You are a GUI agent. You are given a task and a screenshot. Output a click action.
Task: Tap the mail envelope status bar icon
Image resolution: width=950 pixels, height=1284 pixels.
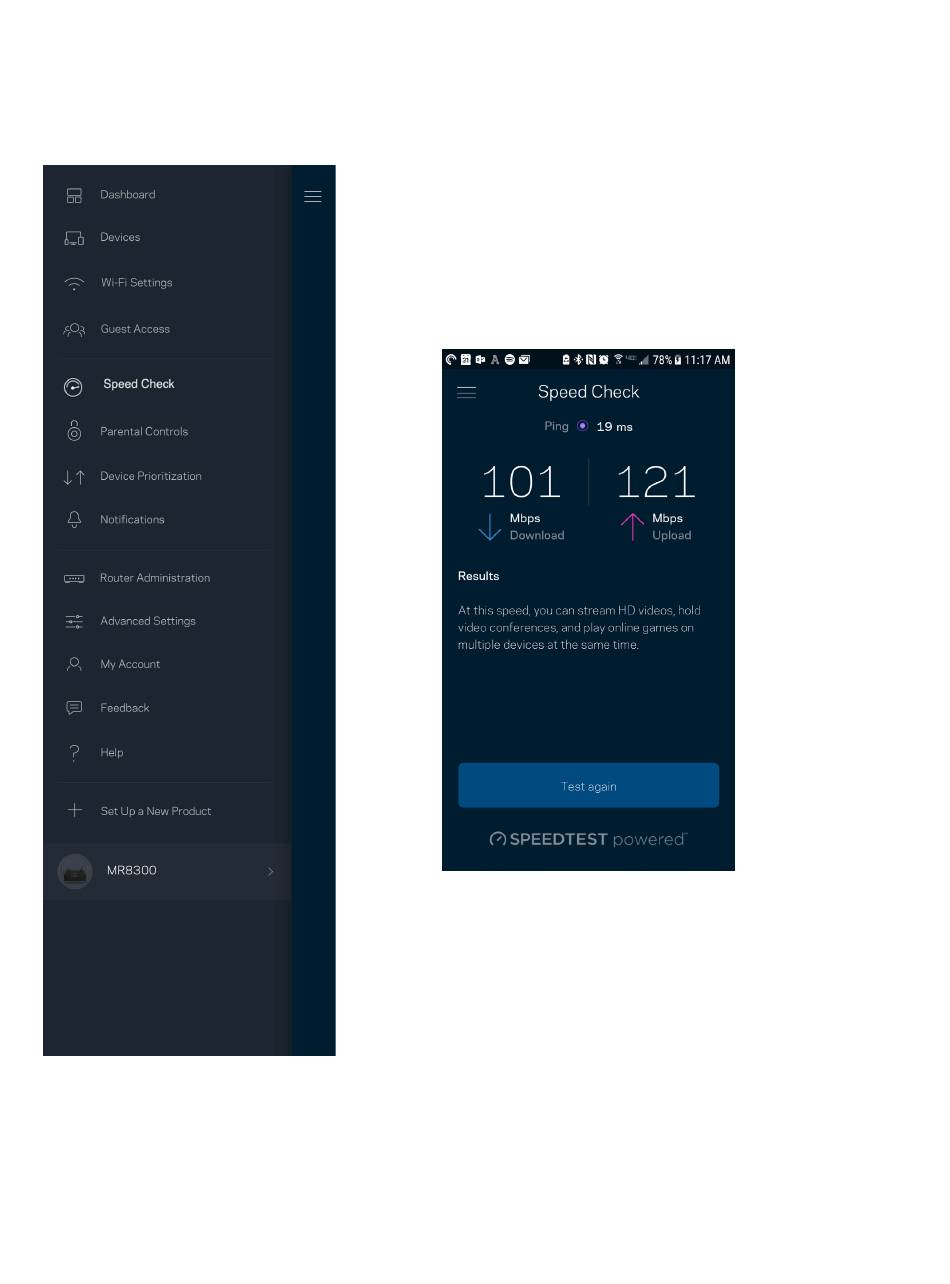(524, 360)
